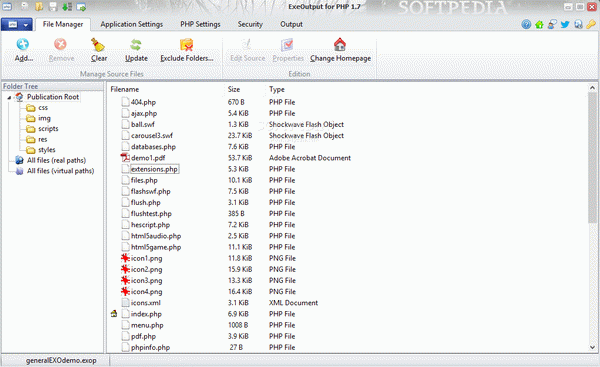Screen dimensions: 600x367
Task: Collapse the Publication Root tree node
Action: [9, 98]
